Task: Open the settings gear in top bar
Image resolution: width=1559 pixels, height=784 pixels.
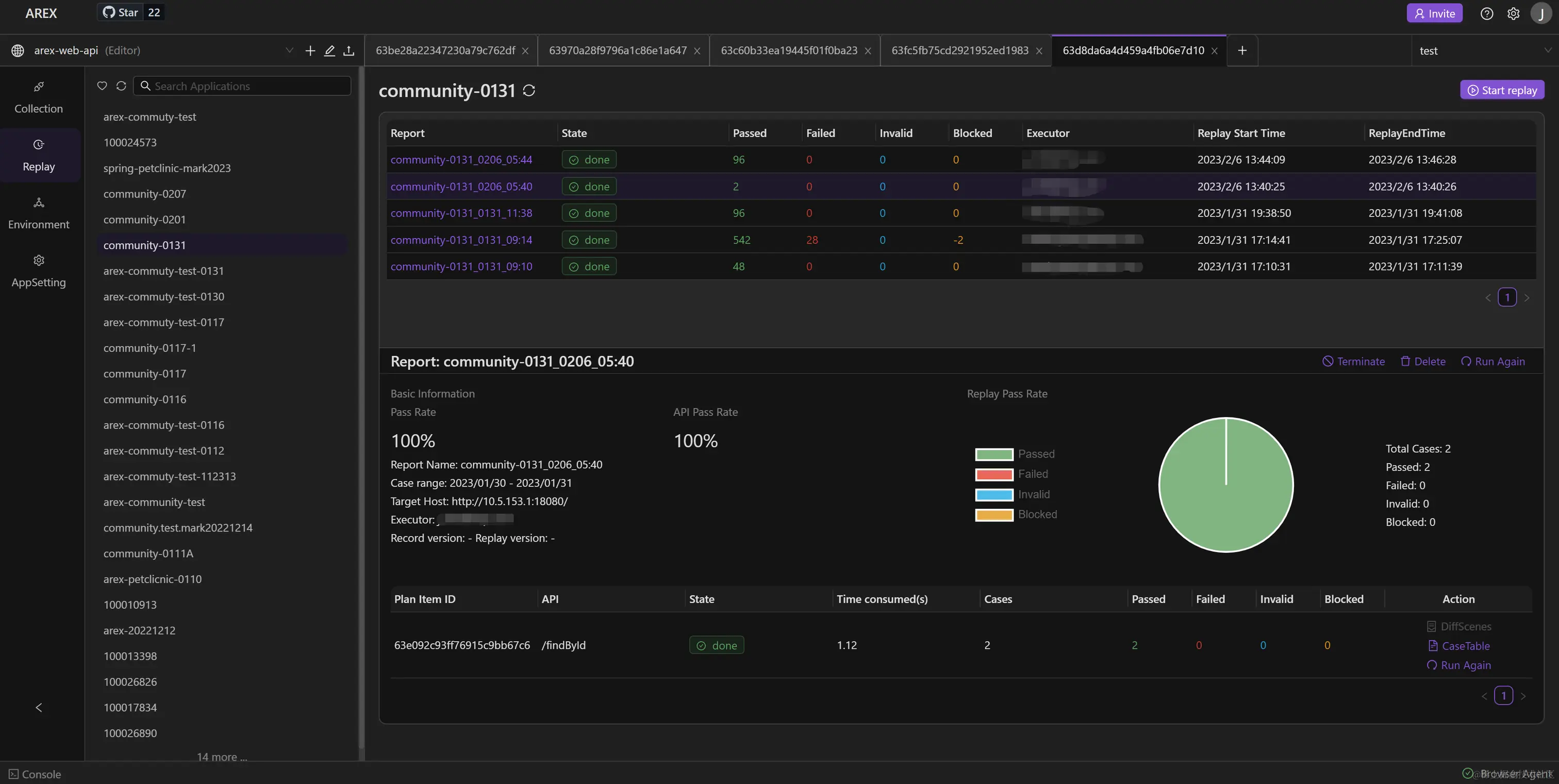Action: click(1513, 13)
